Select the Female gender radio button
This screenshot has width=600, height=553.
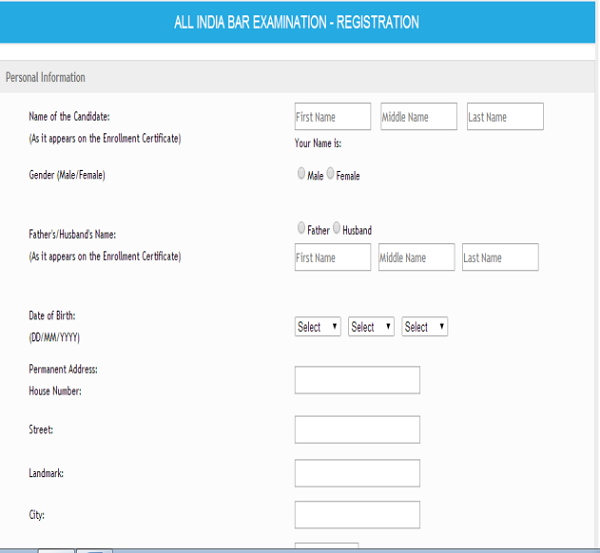pos(331,174)
